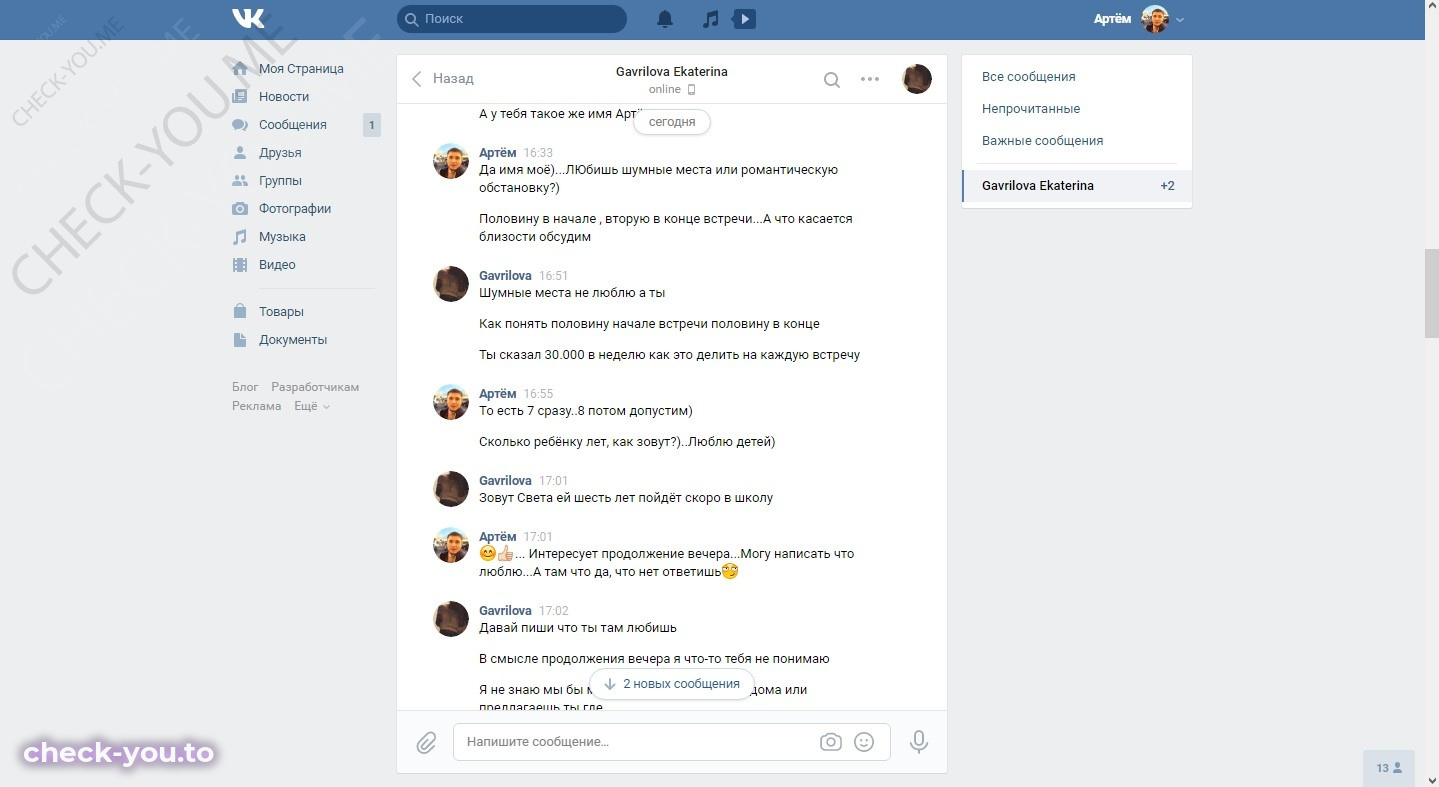Viewport: 1439px width, 787px height.
Task: Open emoji picker smiley icon
Action: (864, 742)
